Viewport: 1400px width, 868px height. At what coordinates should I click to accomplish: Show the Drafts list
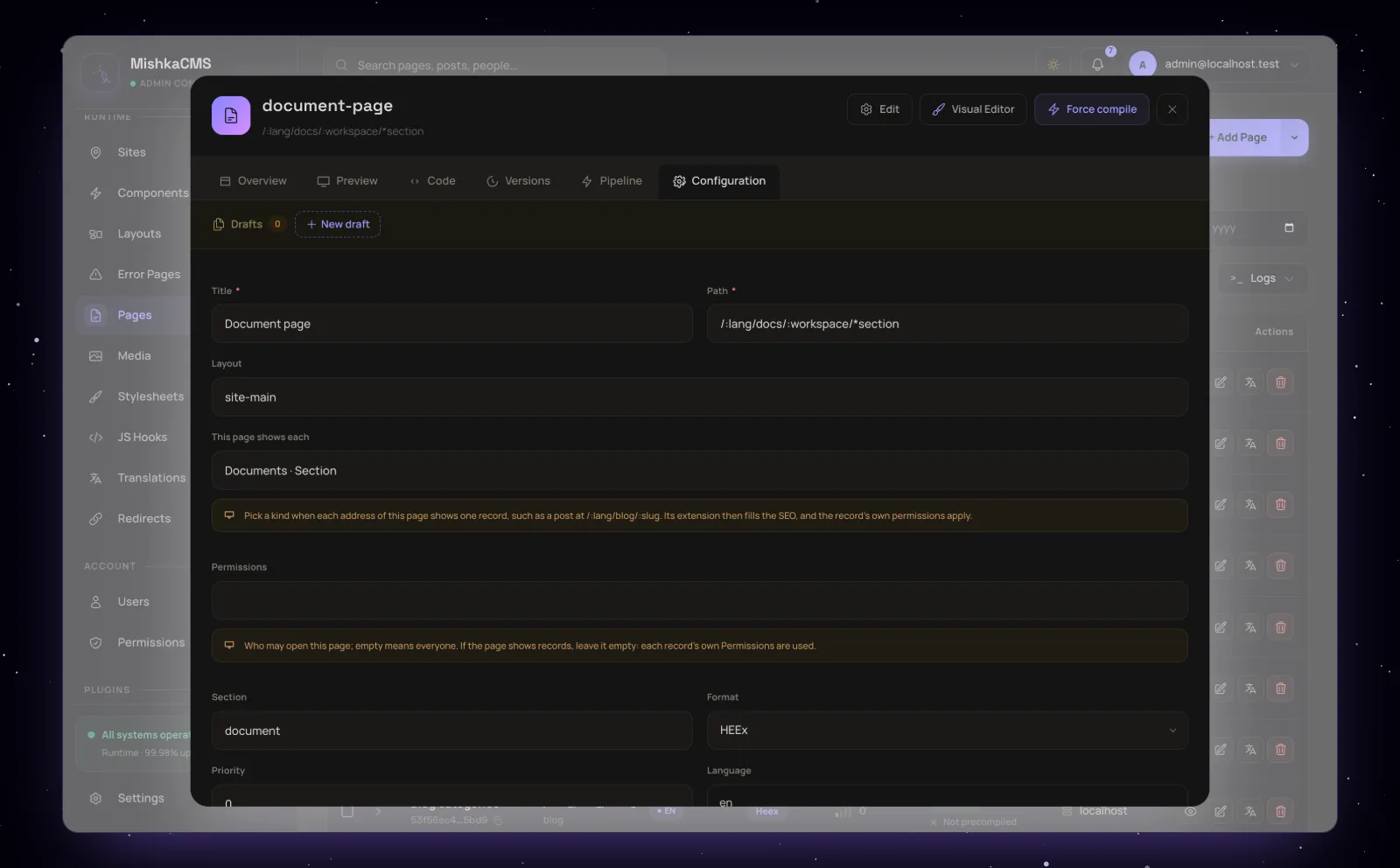(248, 224)
